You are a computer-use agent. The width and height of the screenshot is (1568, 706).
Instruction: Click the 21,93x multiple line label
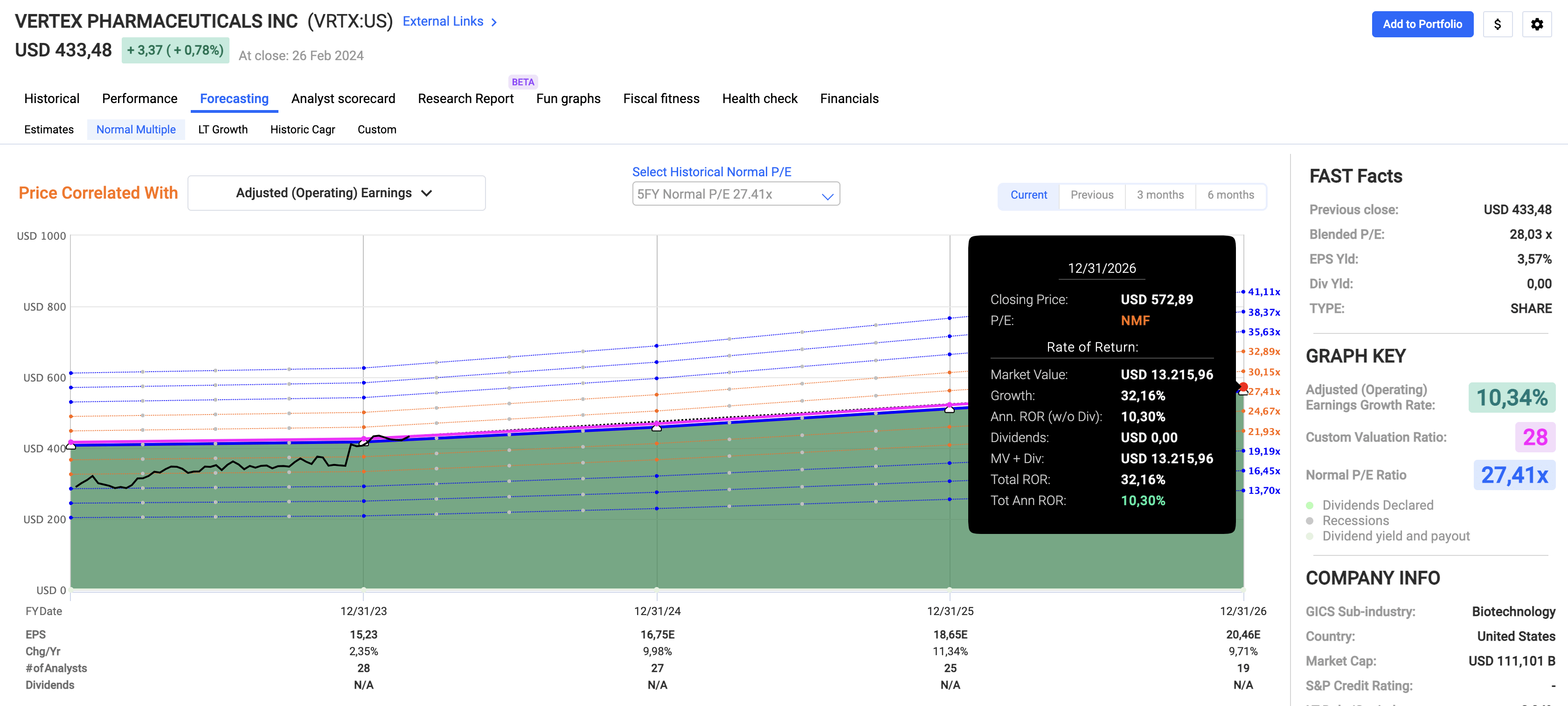(x=1264, y=431)
